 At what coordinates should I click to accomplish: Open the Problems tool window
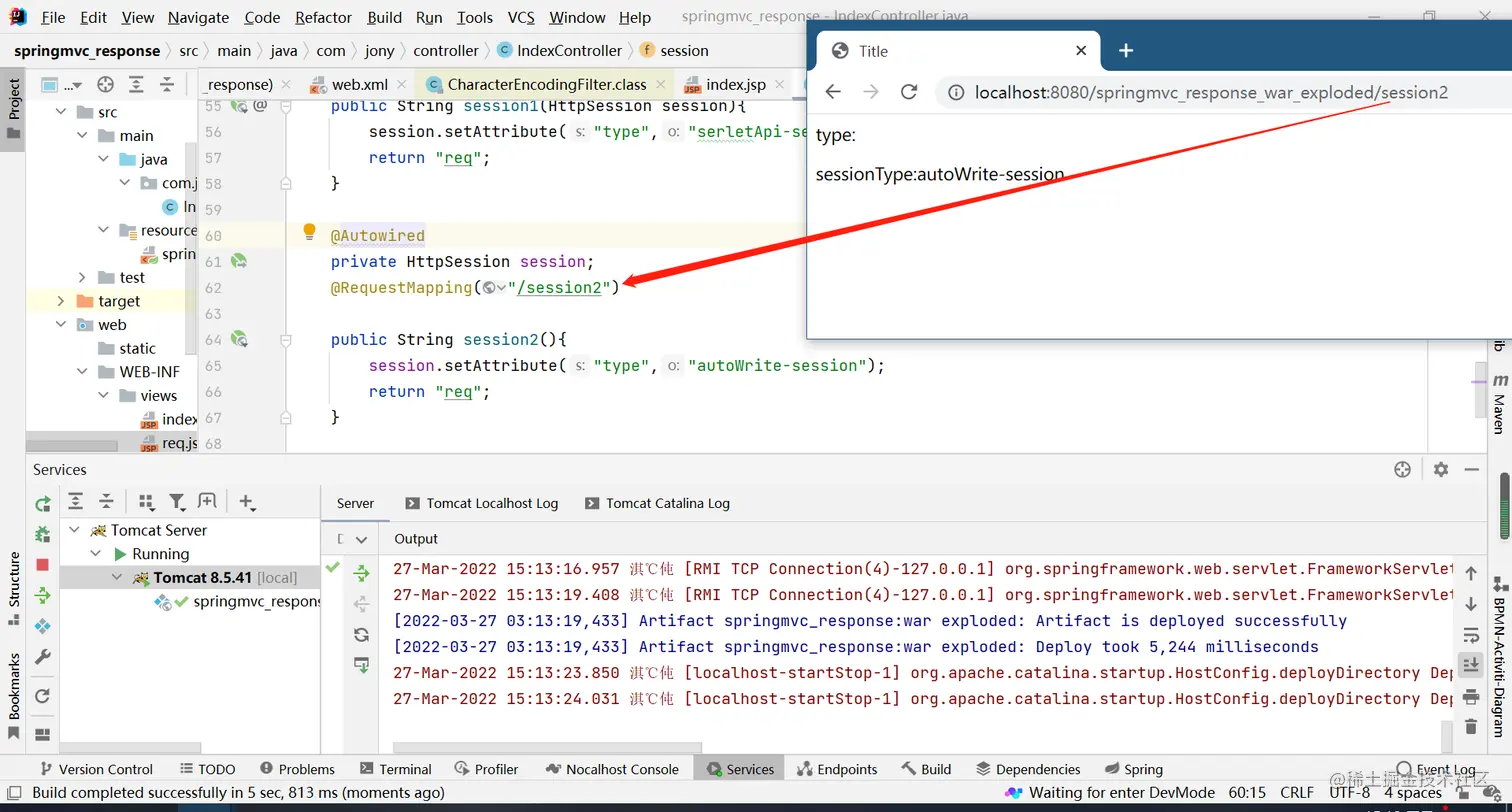coord(297,769)
